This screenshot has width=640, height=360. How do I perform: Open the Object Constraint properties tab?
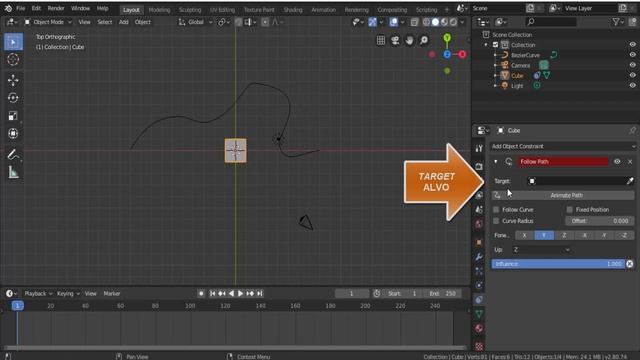tap(479, 300)
